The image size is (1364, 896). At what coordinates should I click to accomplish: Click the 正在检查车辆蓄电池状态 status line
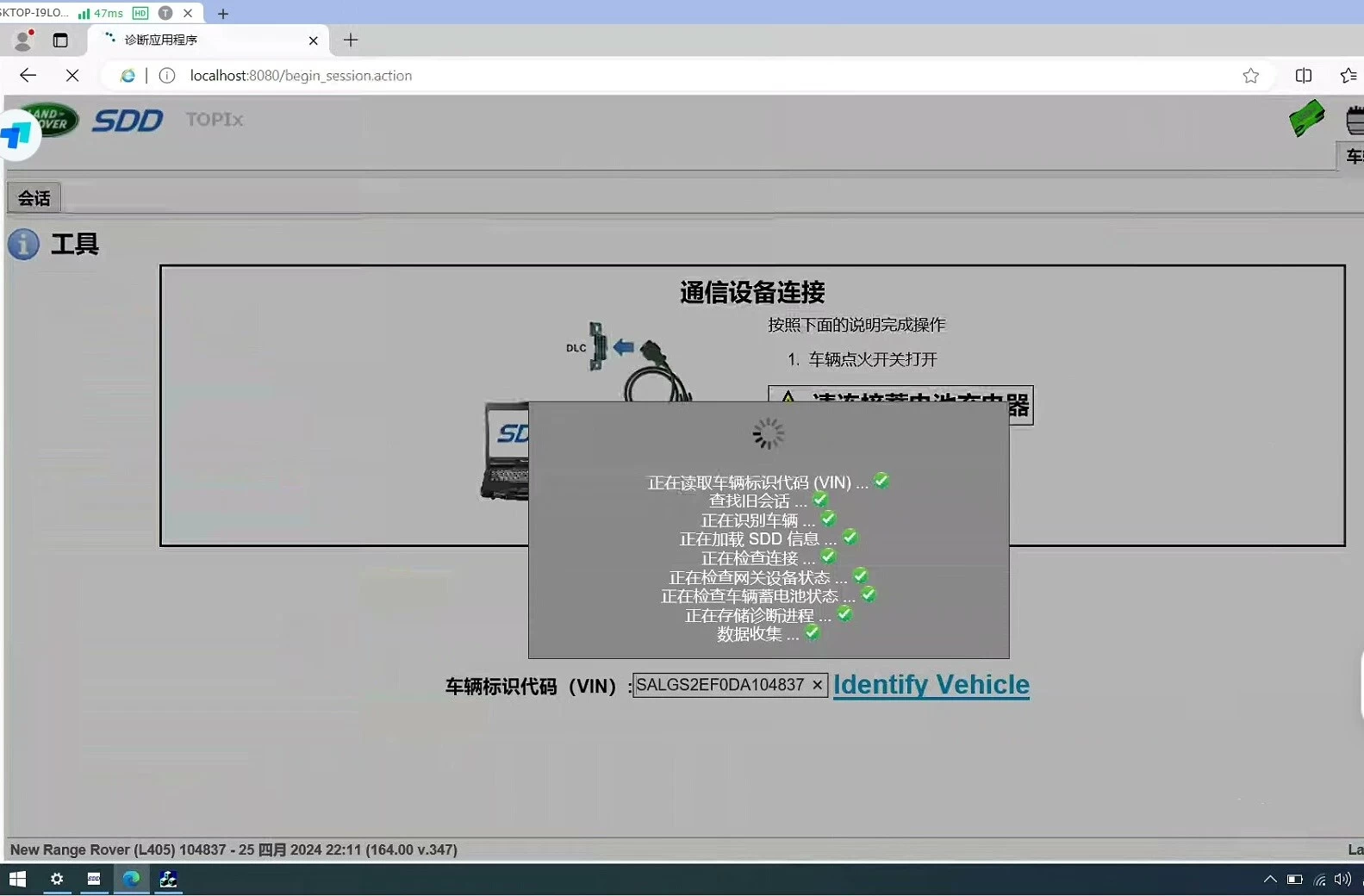757,596
